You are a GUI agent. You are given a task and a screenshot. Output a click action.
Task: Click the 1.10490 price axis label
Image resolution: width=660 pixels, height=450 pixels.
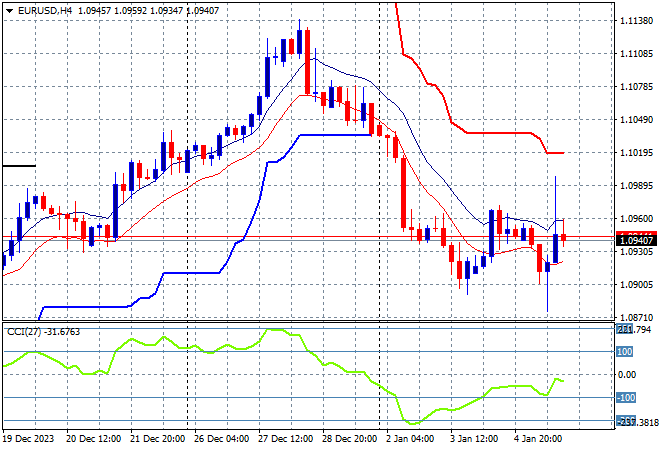coord(636,120)
